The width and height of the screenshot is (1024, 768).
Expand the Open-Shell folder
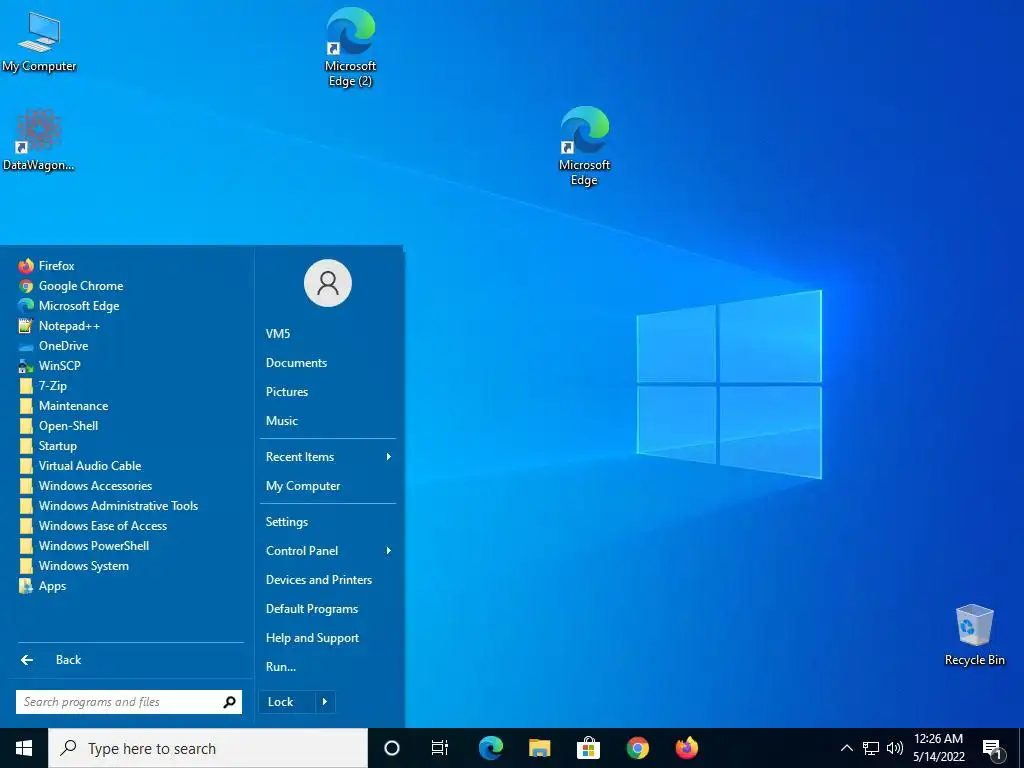tap(58, 426)
